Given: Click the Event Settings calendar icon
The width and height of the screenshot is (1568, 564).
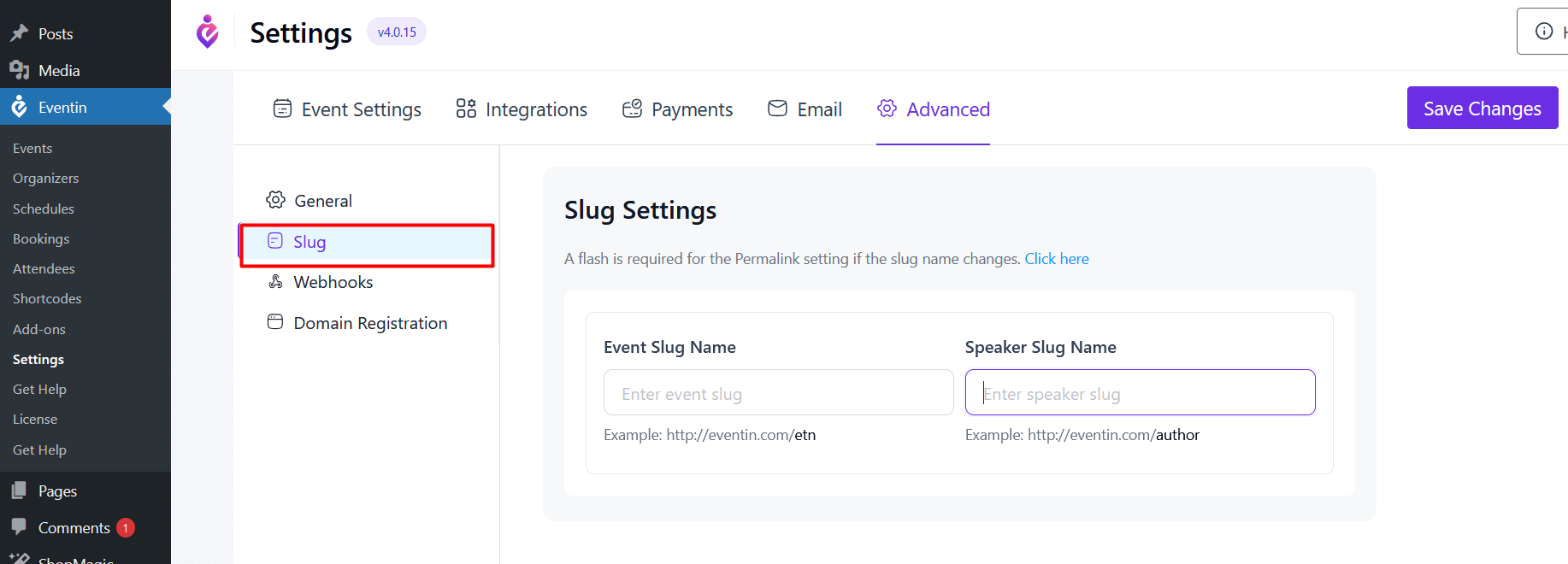Looking at the screenshot, I should 282,109.
